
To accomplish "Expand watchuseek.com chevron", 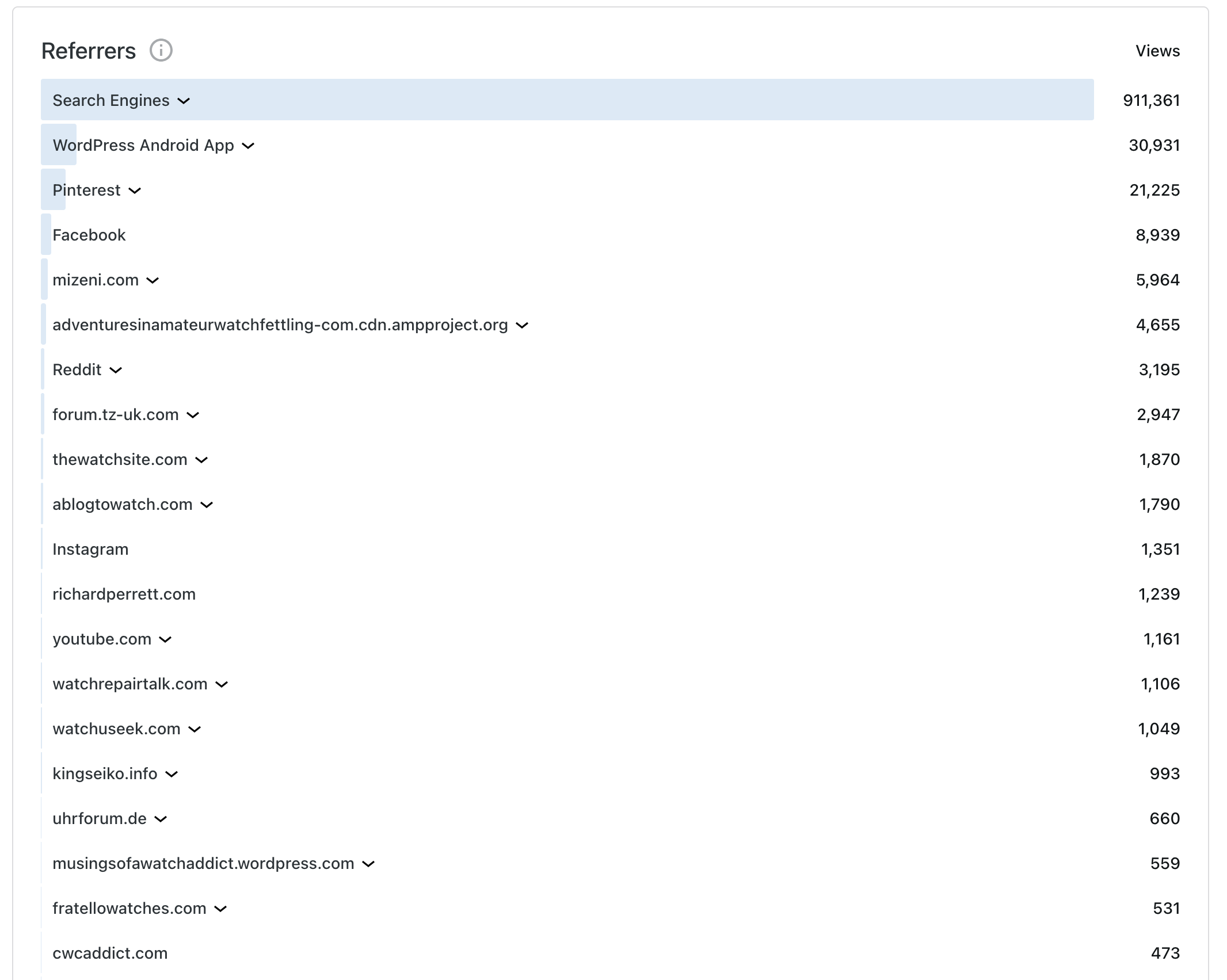I will tap(195, 729).
